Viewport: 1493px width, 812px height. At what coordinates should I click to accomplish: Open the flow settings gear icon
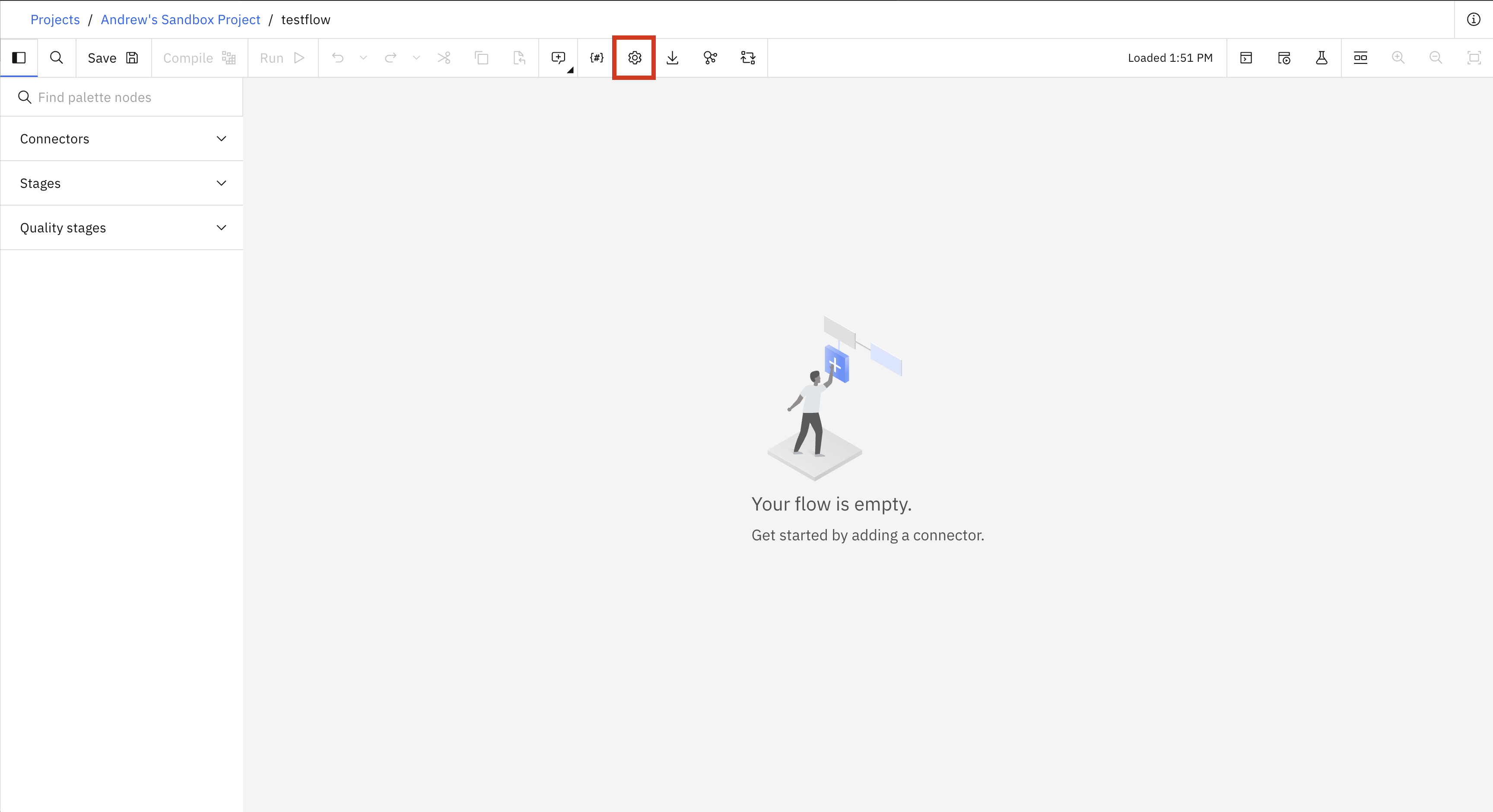point(634,57)
